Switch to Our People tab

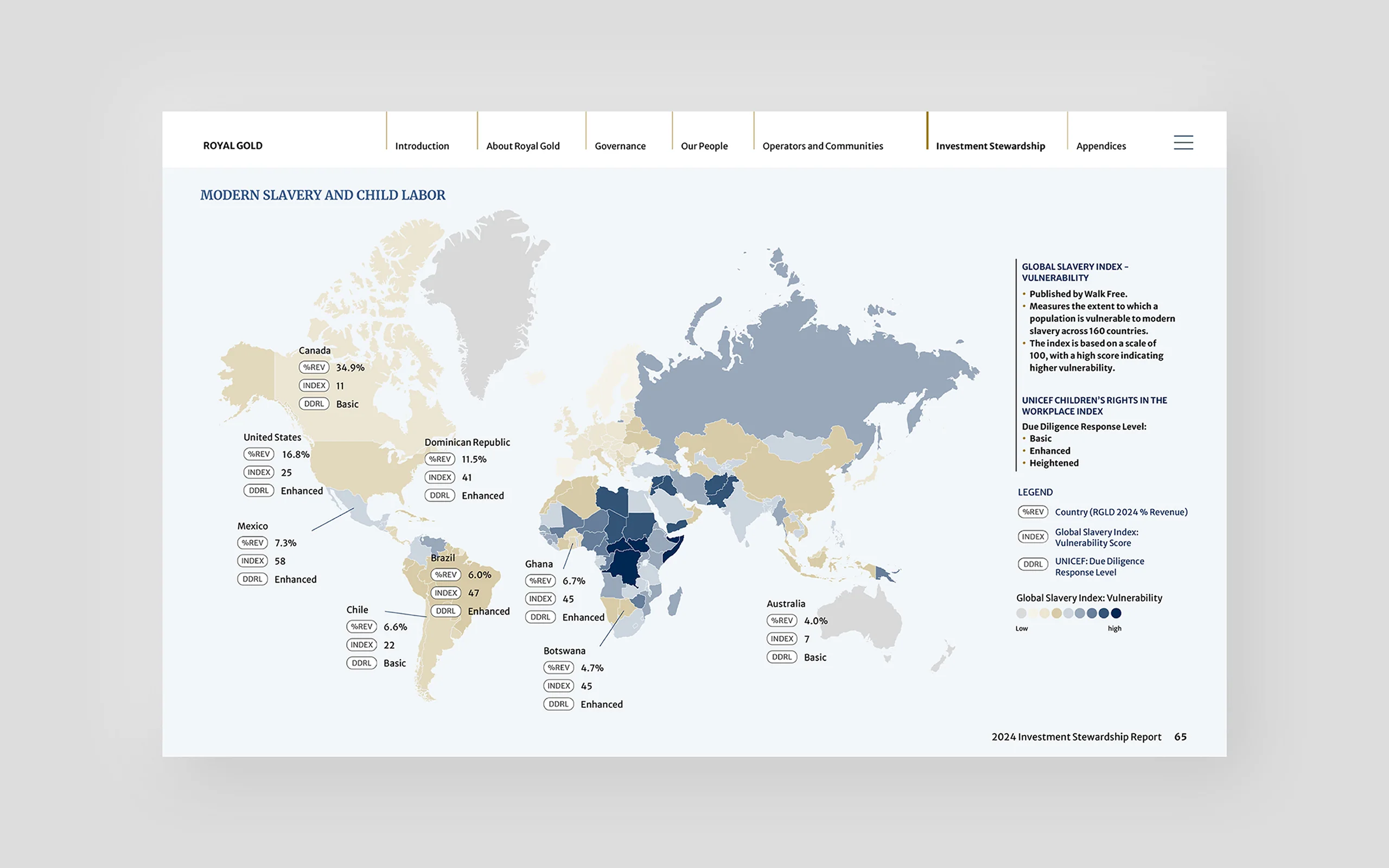704,146
